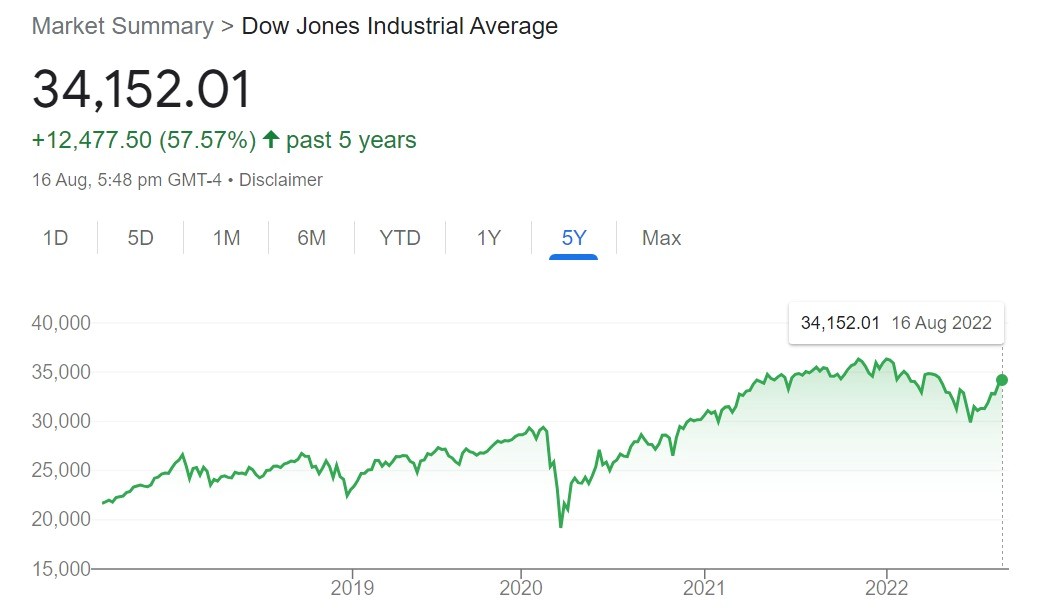Select the YTD tab
Image resolution: width=1060 pixels, height=613 pixels.
click(400, 238)
